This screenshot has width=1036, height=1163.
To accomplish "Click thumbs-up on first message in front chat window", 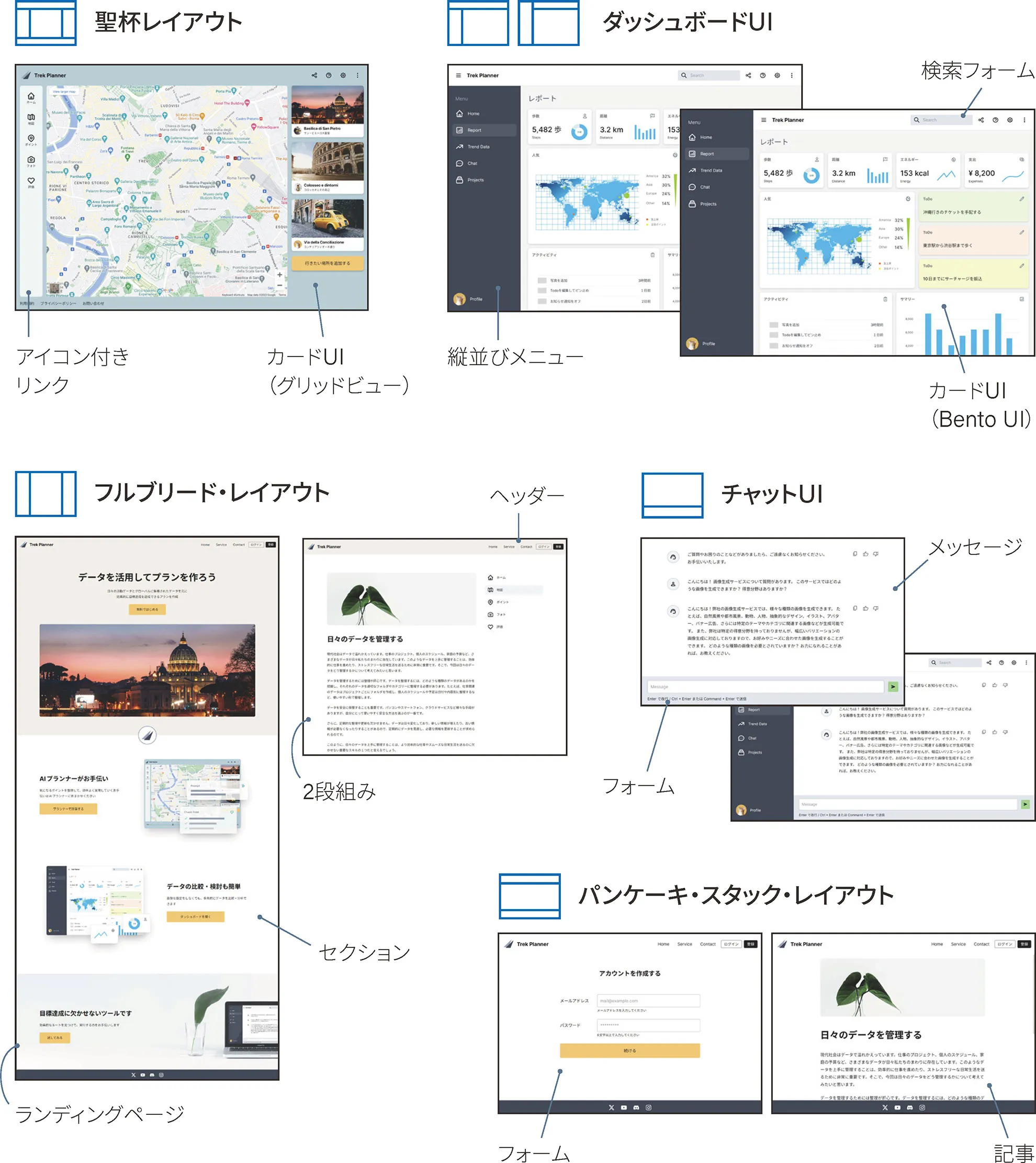I will click(866, 554).
